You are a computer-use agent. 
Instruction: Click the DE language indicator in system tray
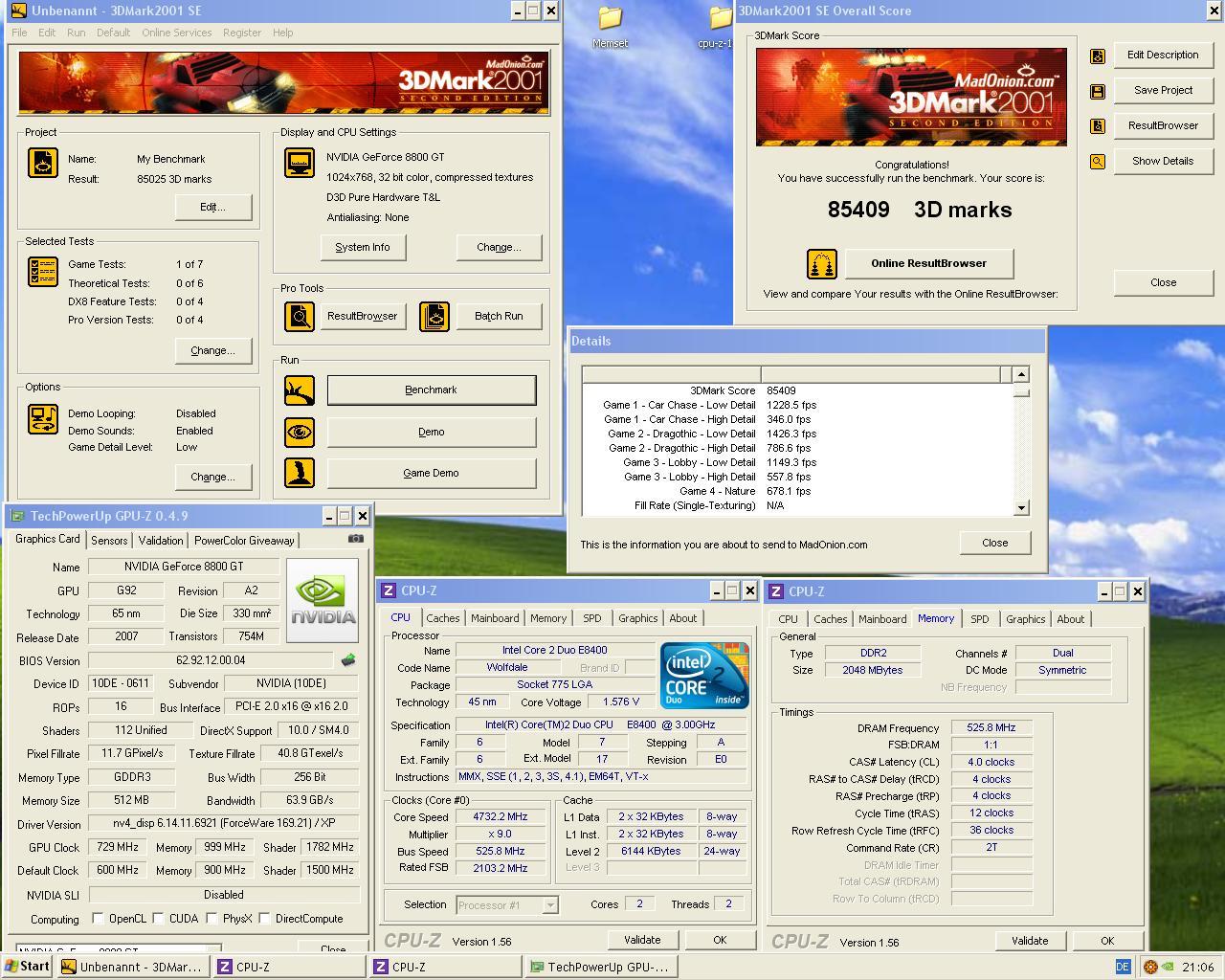[x=1123, y=967]
